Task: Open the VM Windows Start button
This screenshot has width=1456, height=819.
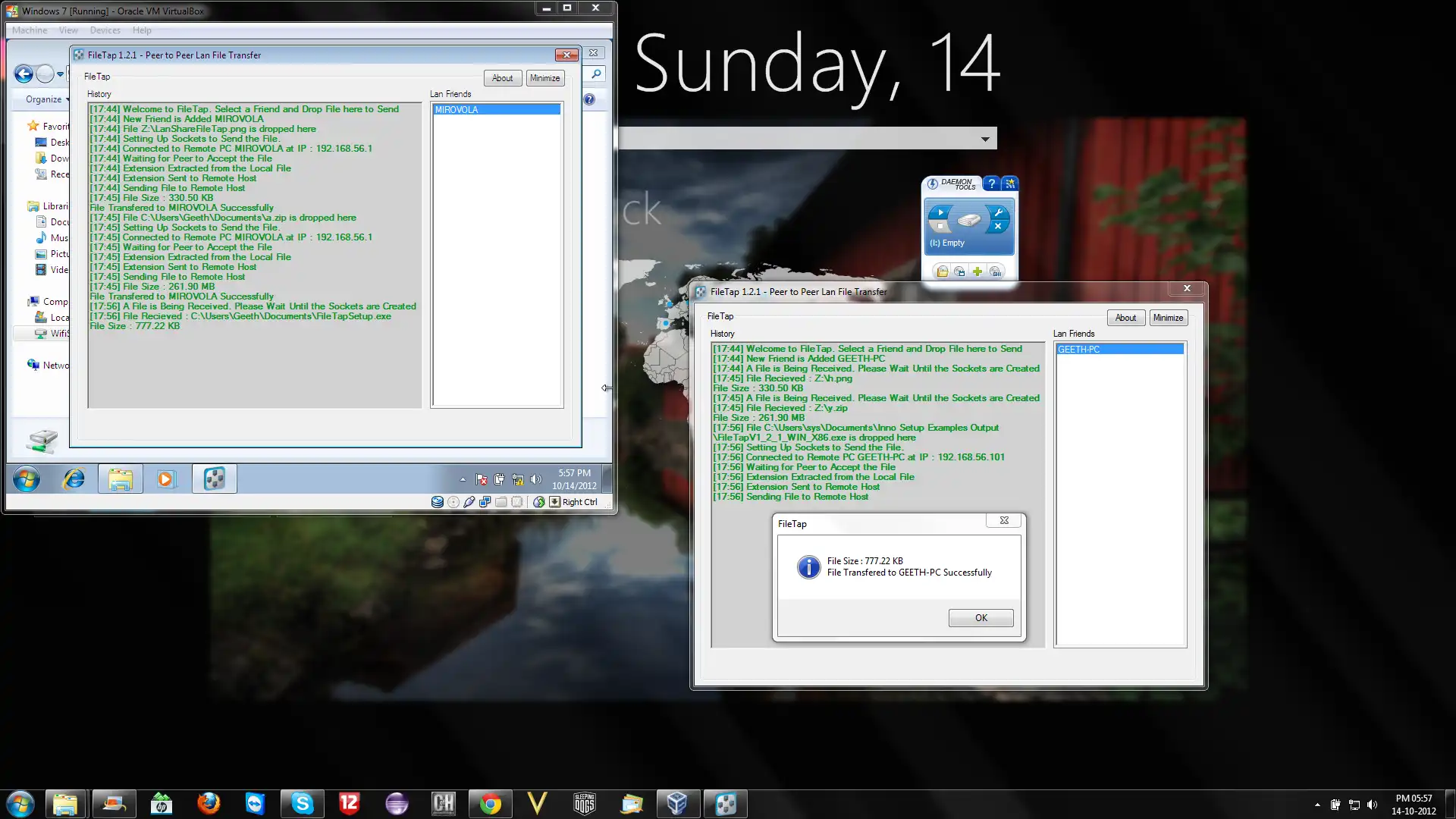Action: [27, 479]
